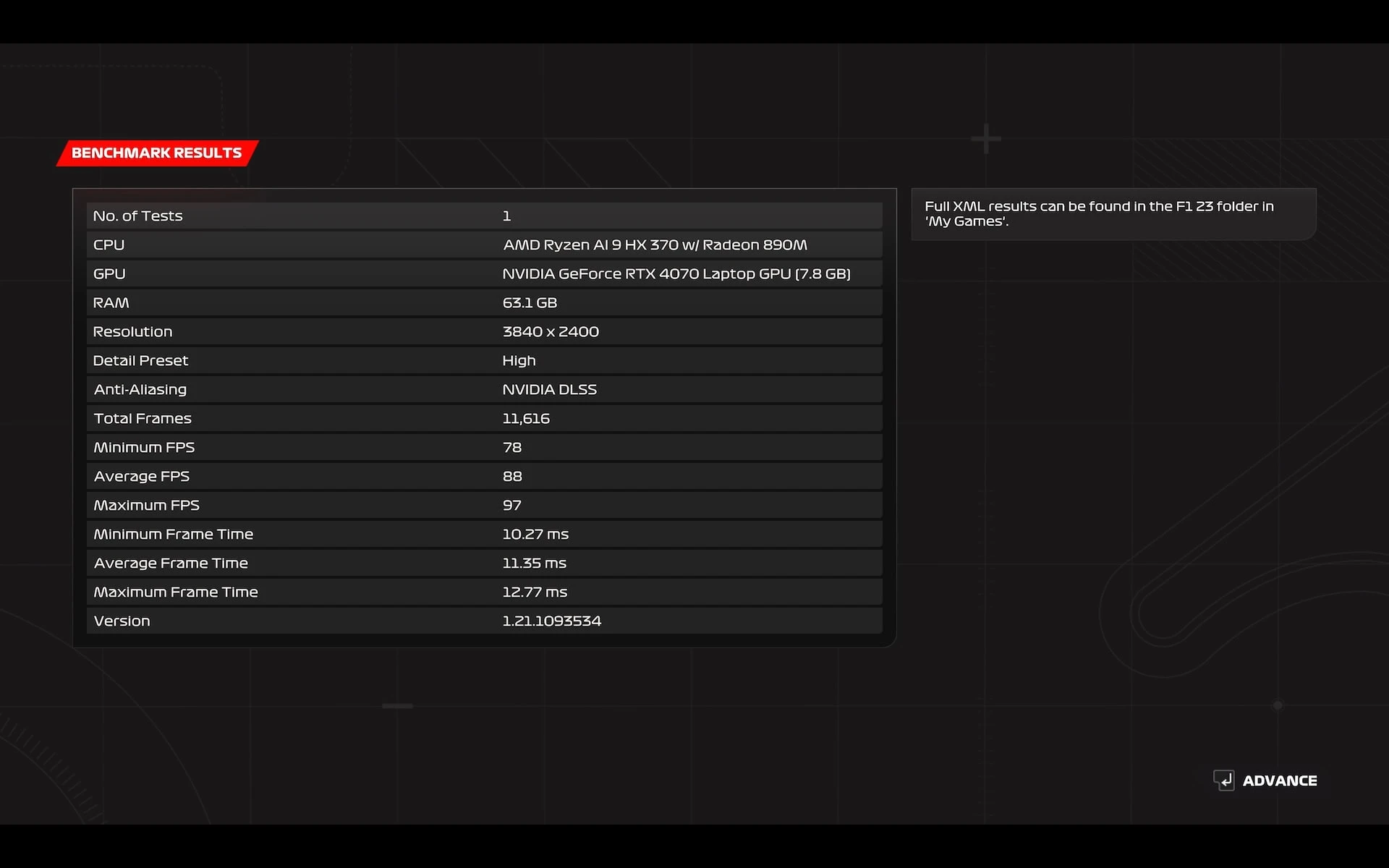
Task: Click the 'Detail Preset' row label
Action: pyautogui.click(x=140, y=360)
